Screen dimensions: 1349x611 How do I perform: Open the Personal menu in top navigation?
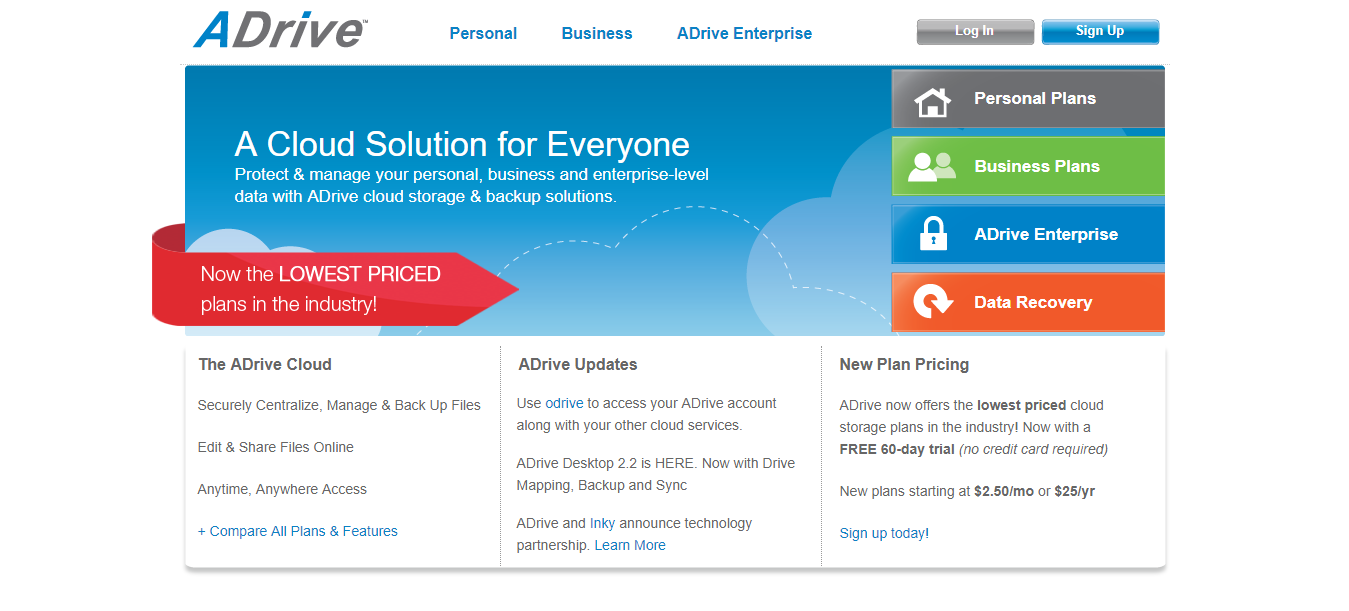pyautogui.click(x=483, y=34)
